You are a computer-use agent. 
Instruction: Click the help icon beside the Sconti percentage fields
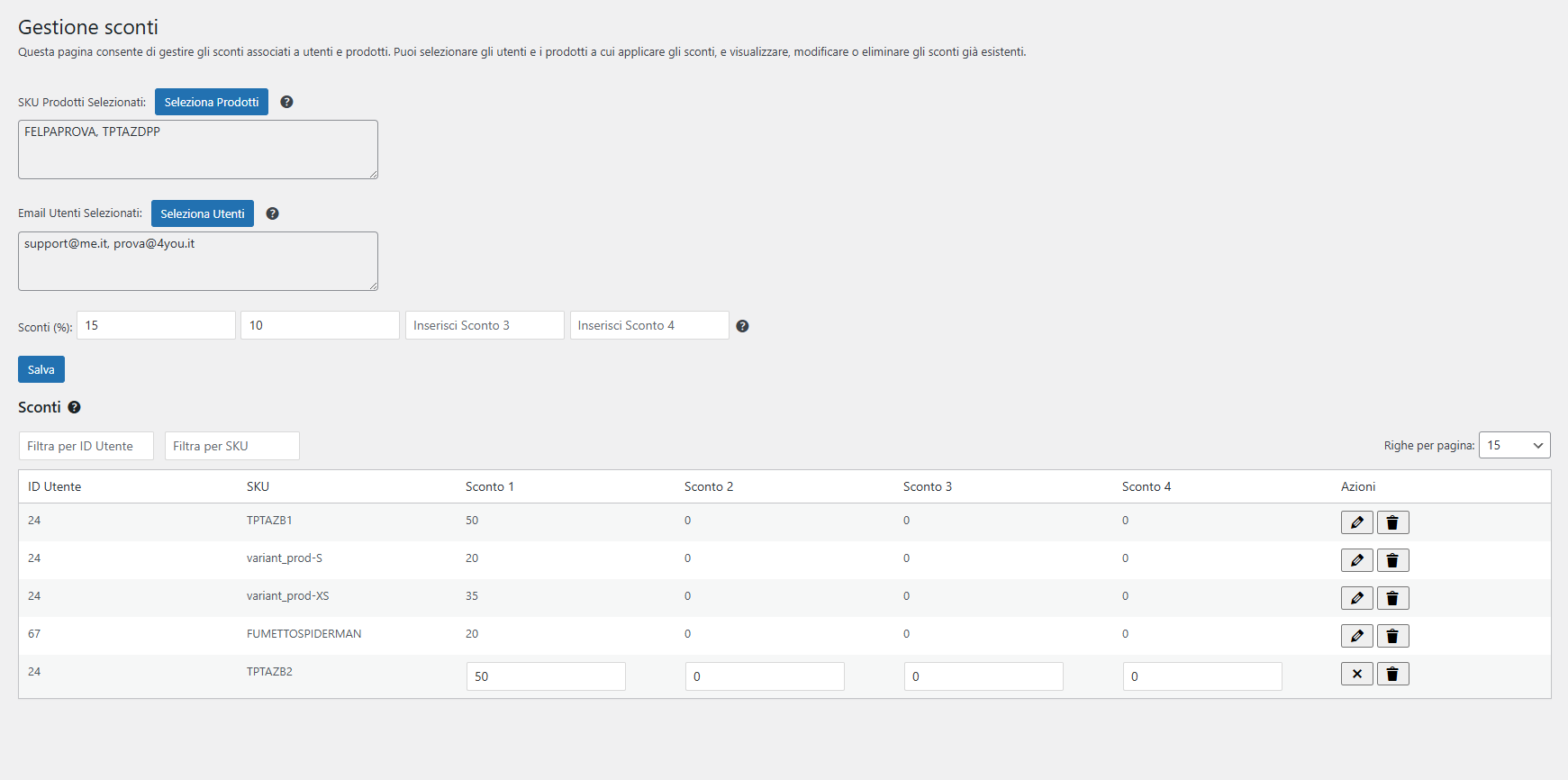742,326
